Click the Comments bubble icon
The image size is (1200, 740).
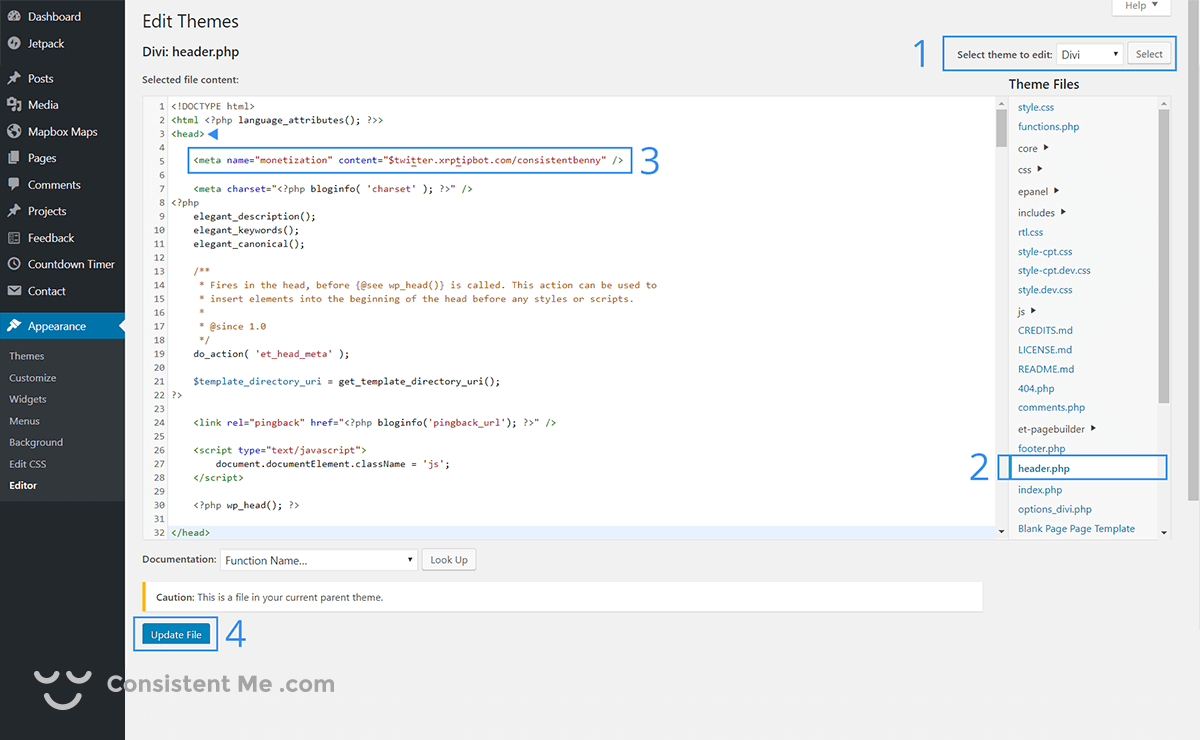coord(14,184)
